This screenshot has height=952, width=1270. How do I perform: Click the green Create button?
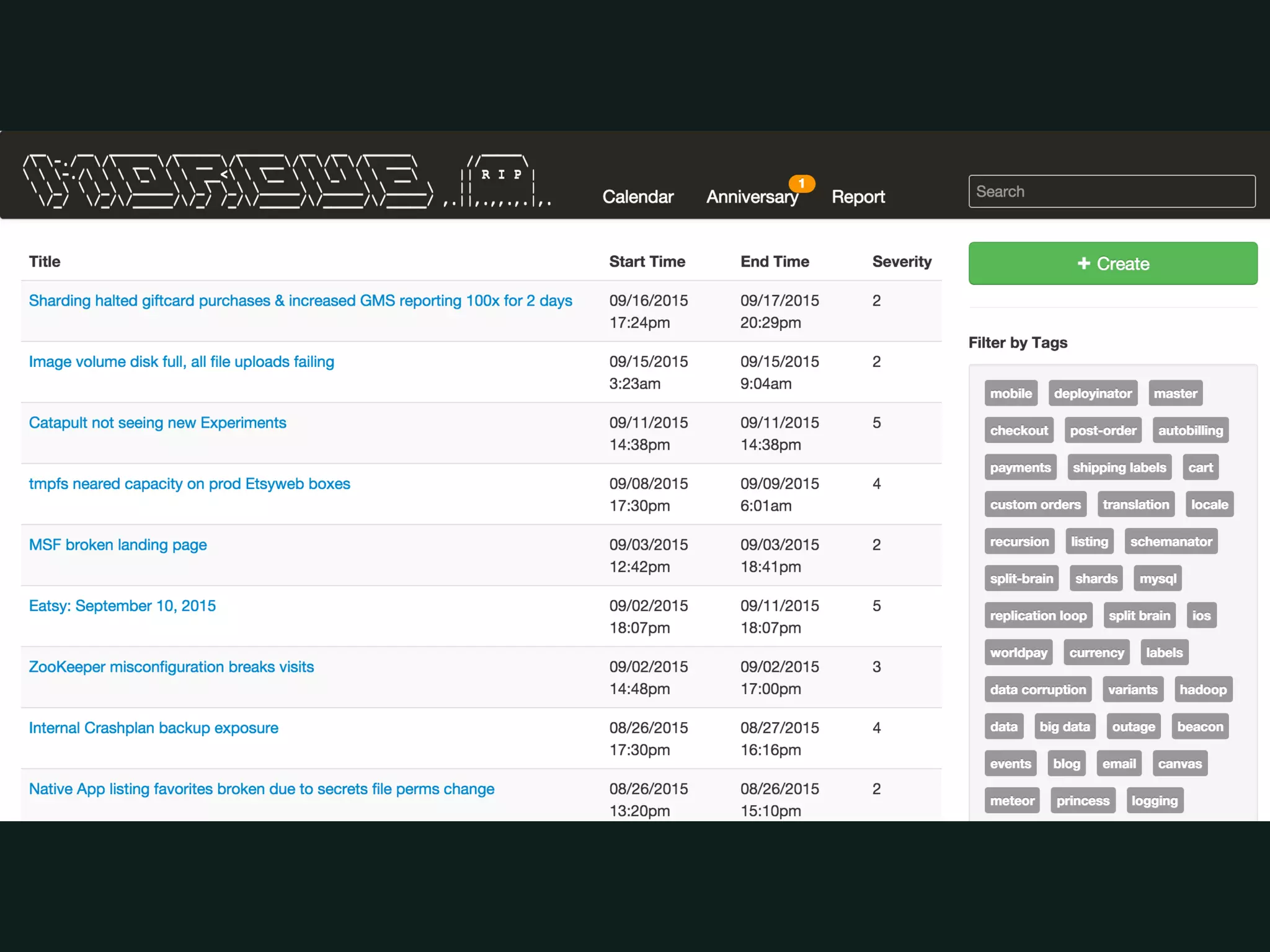1112,263
